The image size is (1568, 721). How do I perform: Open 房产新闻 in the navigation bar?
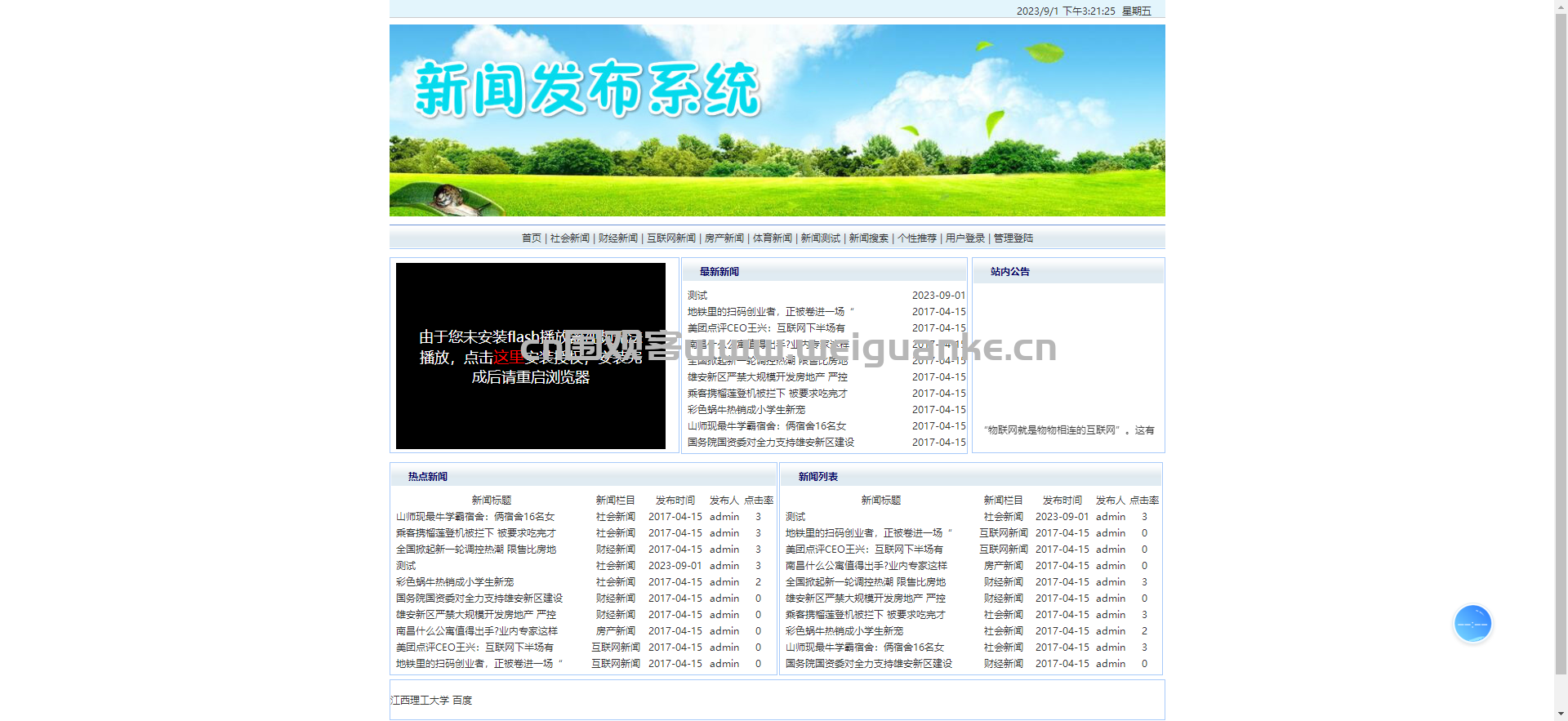tap(724, 238)
